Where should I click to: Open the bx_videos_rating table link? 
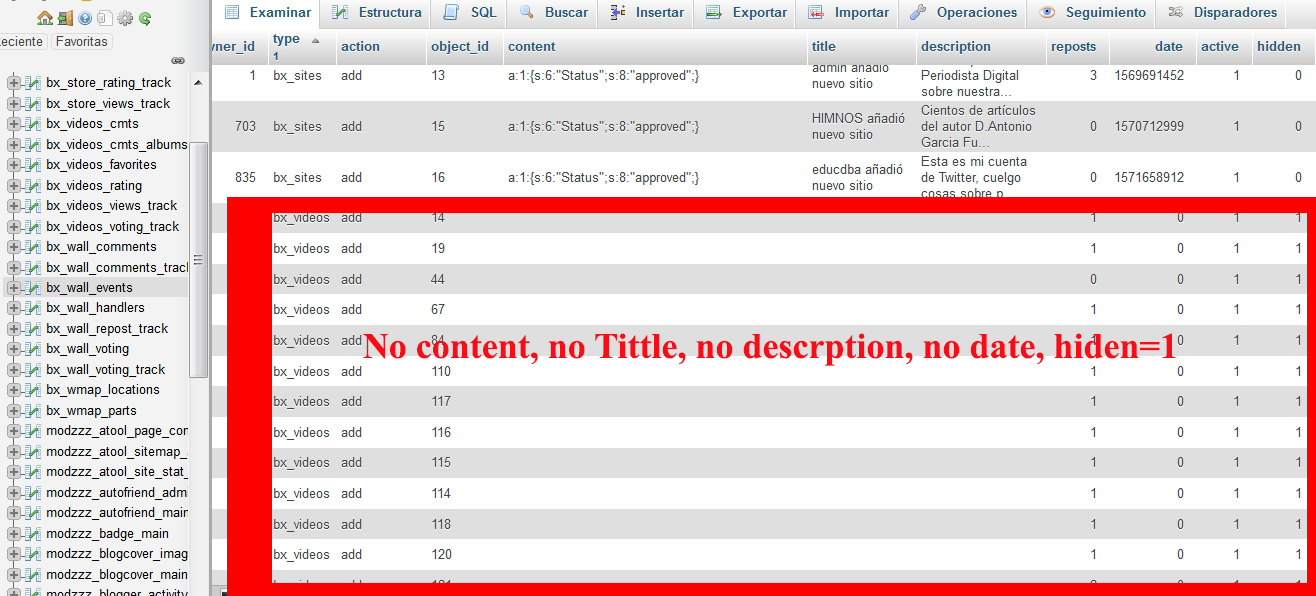94,186
